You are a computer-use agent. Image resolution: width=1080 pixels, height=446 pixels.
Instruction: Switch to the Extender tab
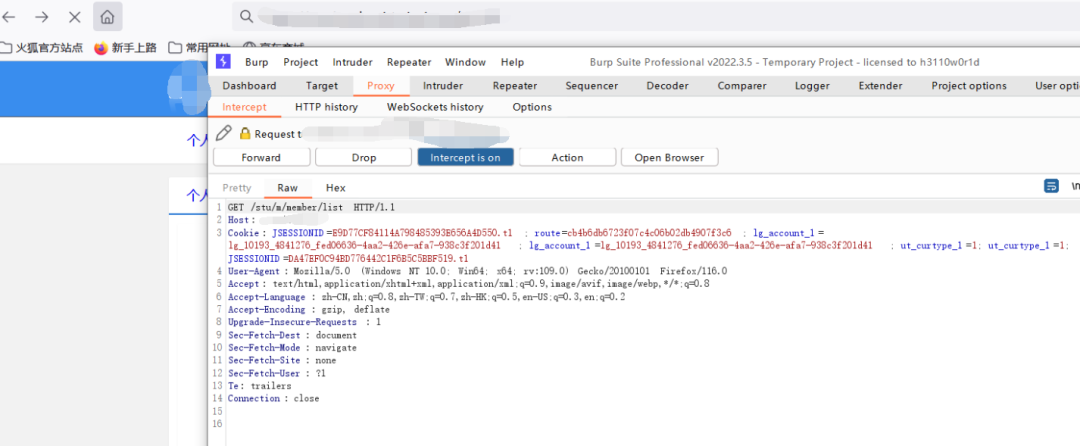point(880,85)
